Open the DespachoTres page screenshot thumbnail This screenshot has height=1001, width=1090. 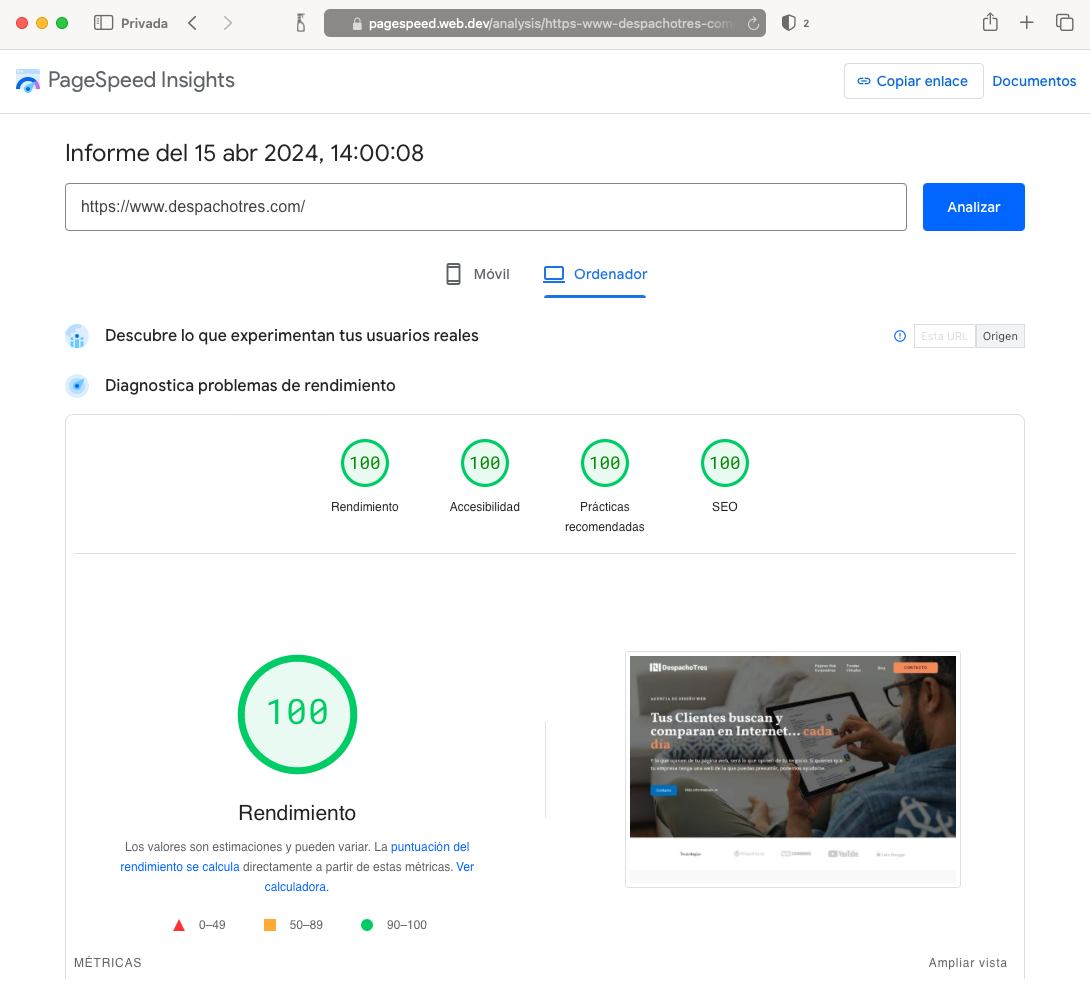point(792,770)
